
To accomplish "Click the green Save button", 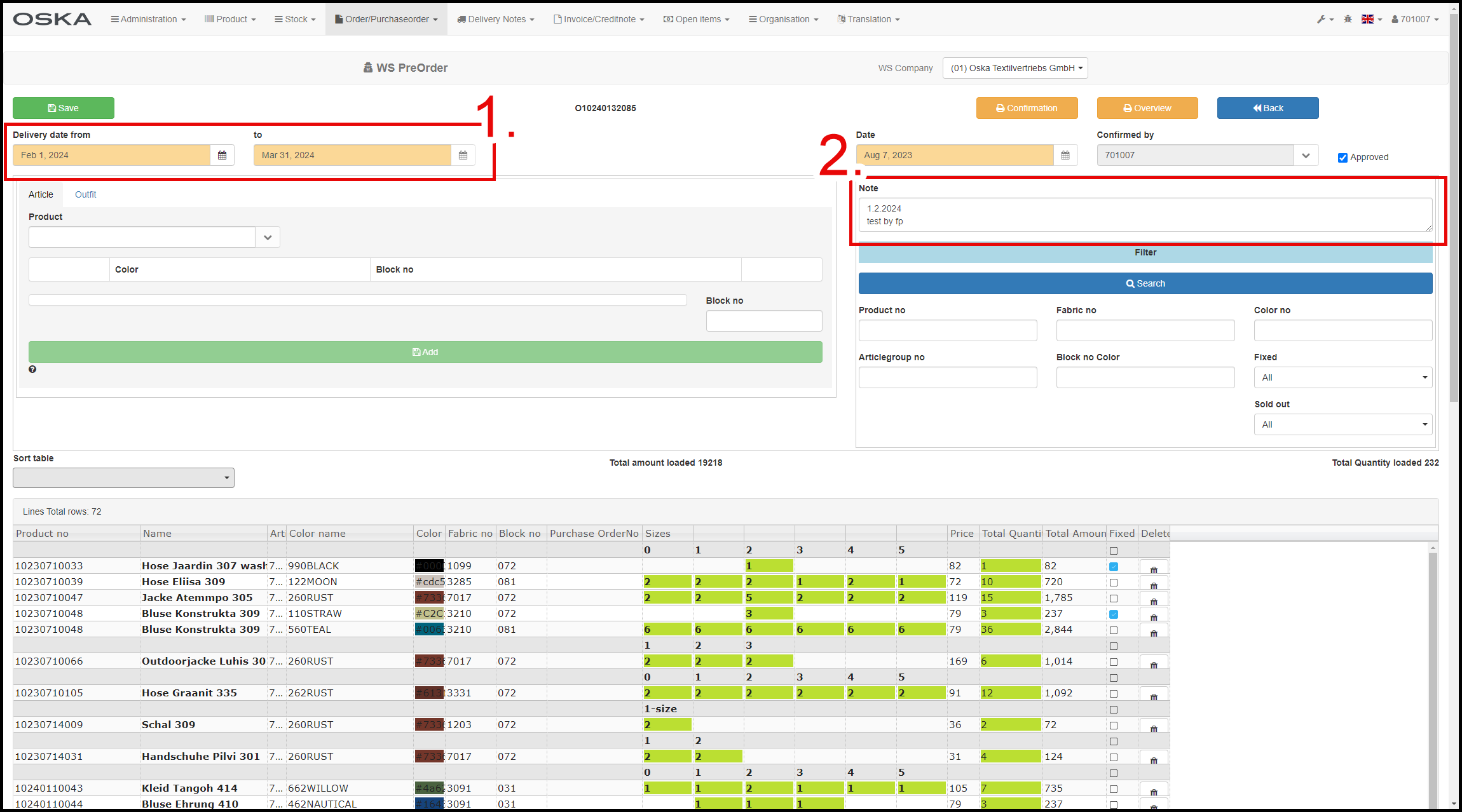I will pyautogui.click(x=64, y=108).
